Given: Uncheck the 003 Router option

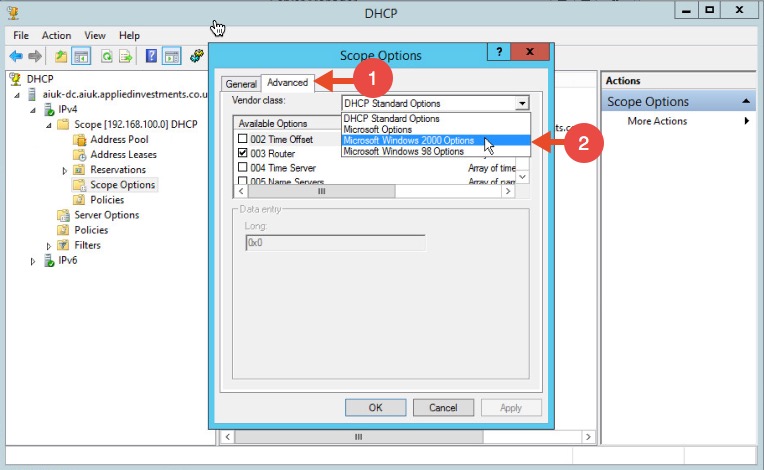Looking at the screenshot, I should point(243,153).
